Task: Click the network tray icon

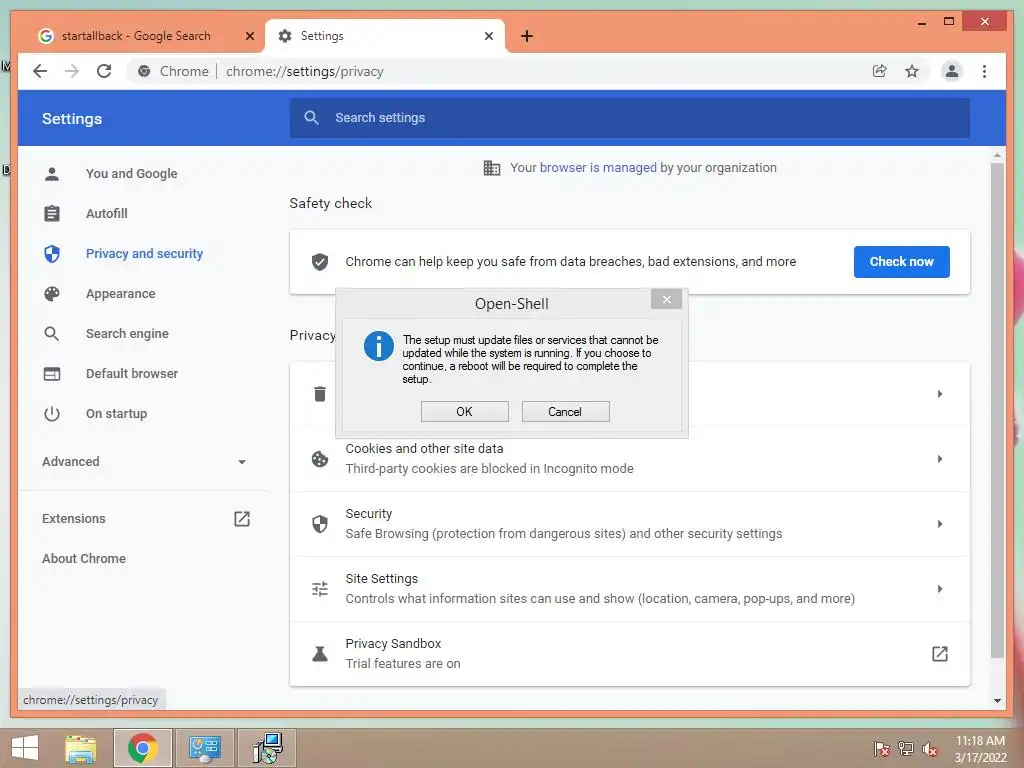Action: click(906, 749)
